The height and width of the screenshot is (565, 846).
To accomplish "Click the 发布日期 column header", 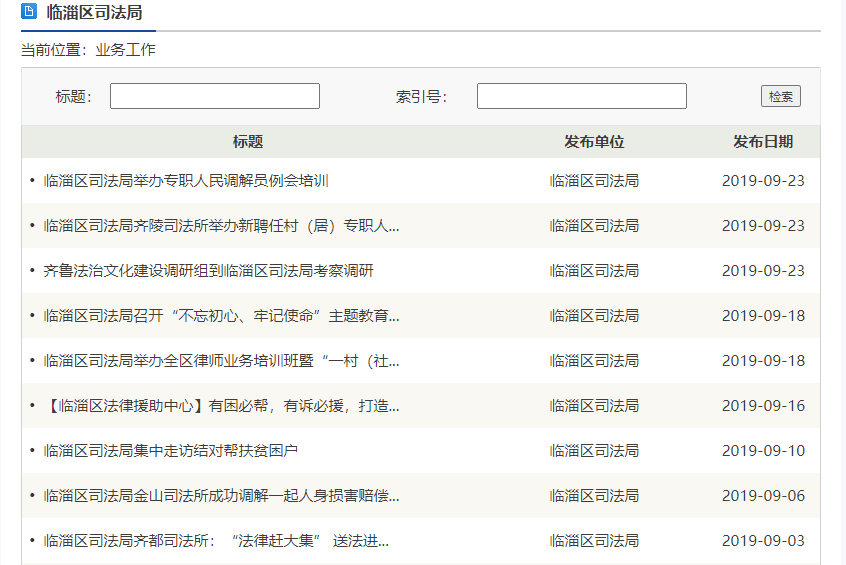I will tap(763, 142).
